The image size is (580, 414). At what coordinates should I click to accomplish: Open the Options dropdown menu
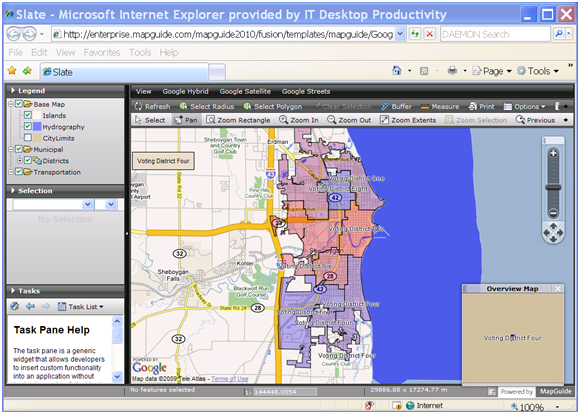point(525,107)
